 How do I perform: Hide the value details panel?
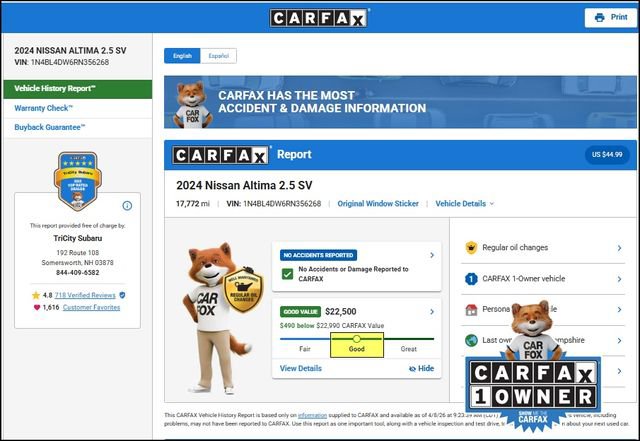(x=421, y=368)
